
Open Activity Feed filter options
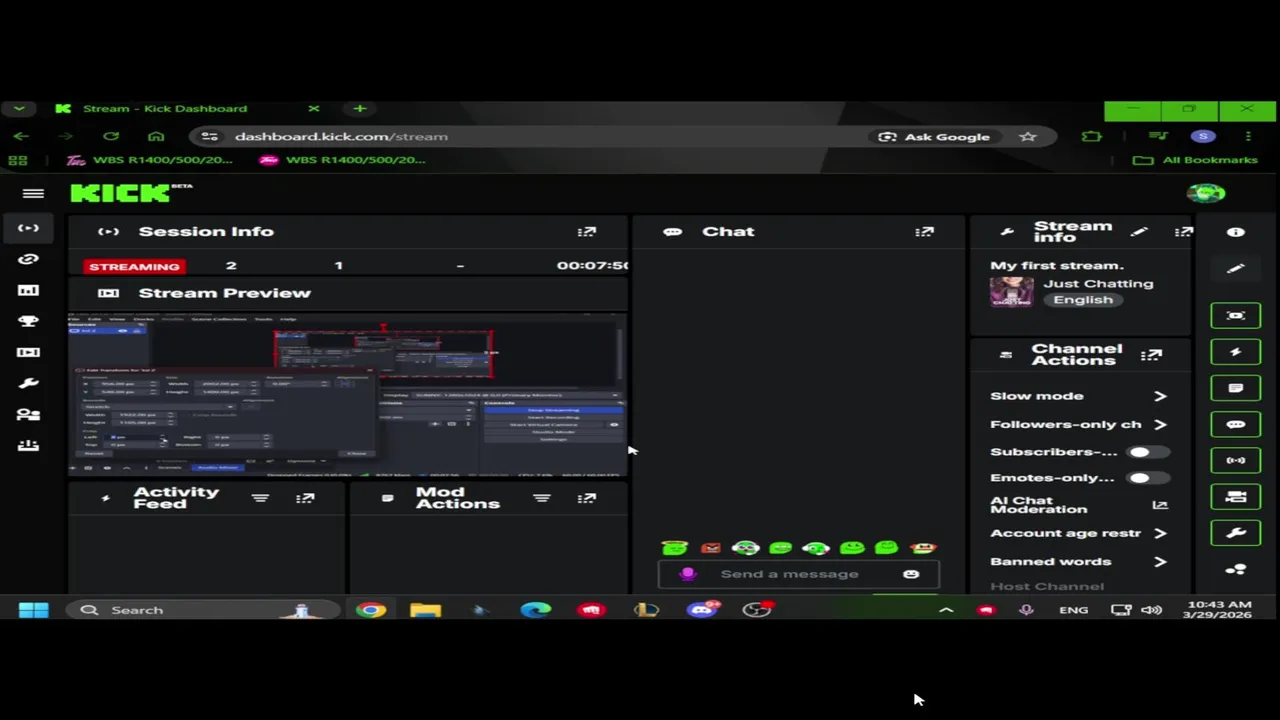[x=260, y=498]
